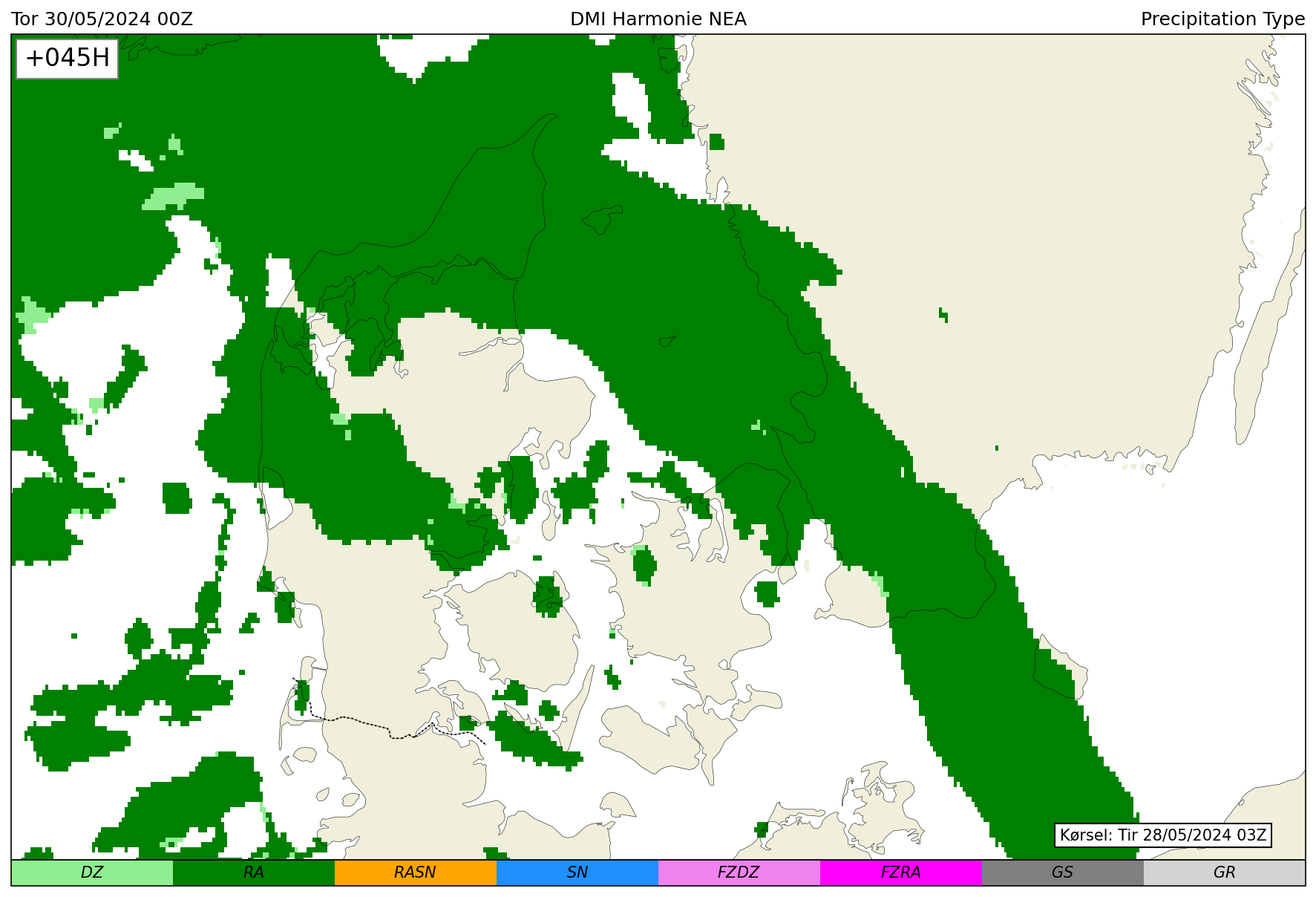Click the 'Kørsel: Tir 28/05/2024 03Z' run box

click(1163, 835)
